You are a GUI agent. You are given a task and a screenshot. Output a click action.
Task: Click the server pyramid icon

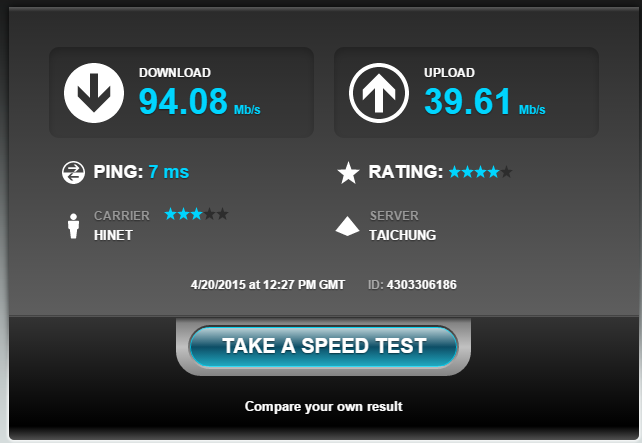(x=347, y=226)
